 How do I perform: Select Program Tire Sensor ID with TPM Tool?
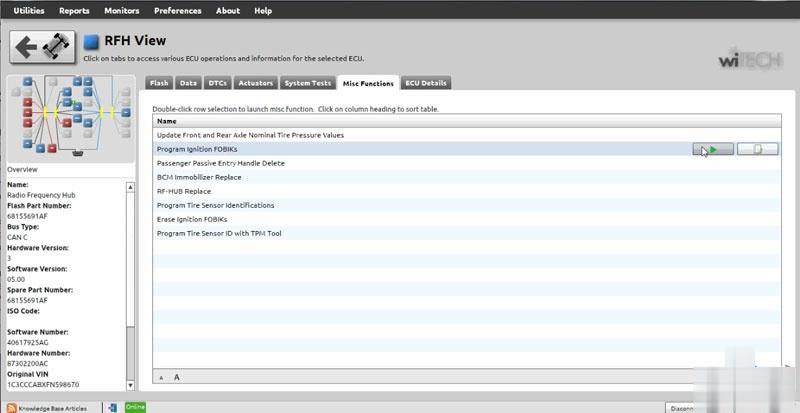(466, 233)
